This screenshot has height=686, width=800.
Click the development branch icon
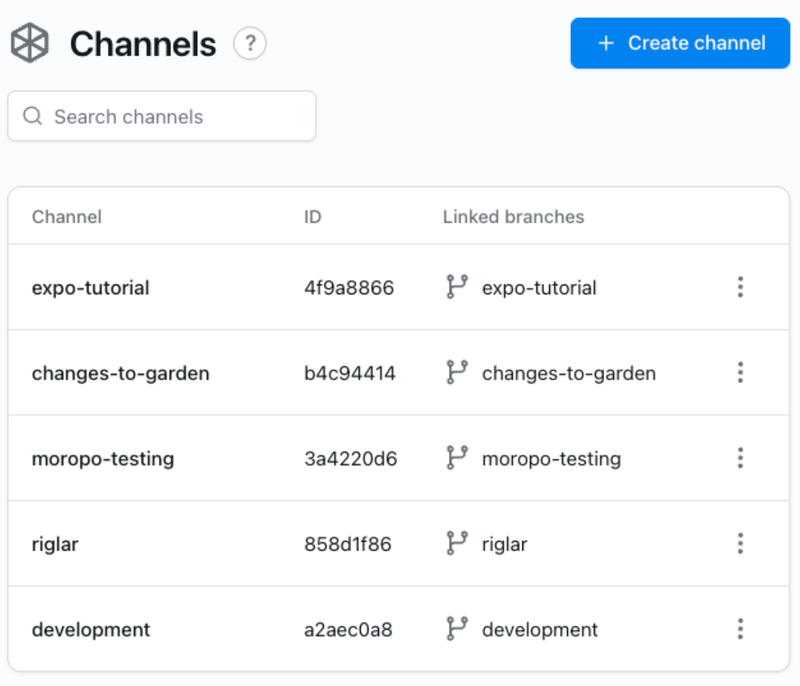pyautogui.click(x=457, y=629)
